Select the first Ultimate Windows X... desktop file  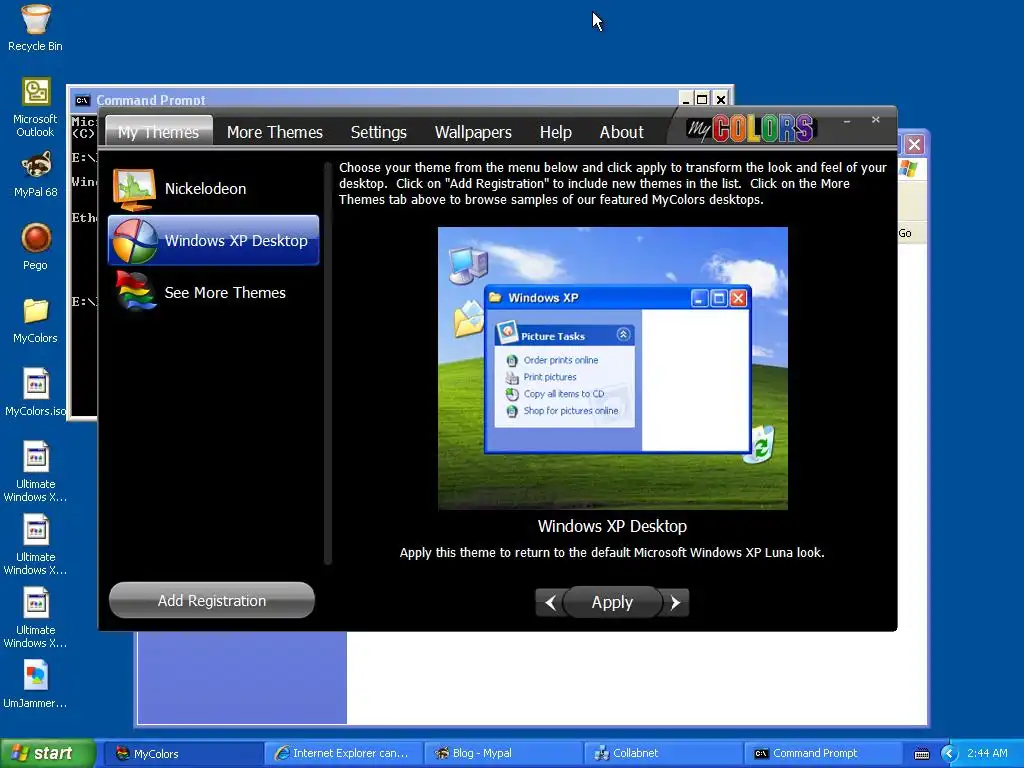(x=36, y=456)
